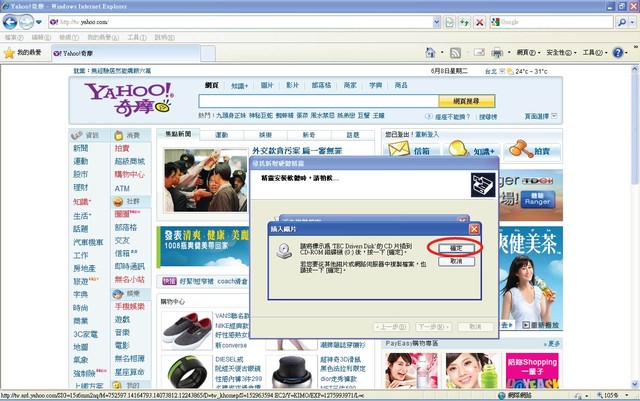Open the 頁面選擇 dropdown
The height and width of the screenshot is (401, 640).
554,116
